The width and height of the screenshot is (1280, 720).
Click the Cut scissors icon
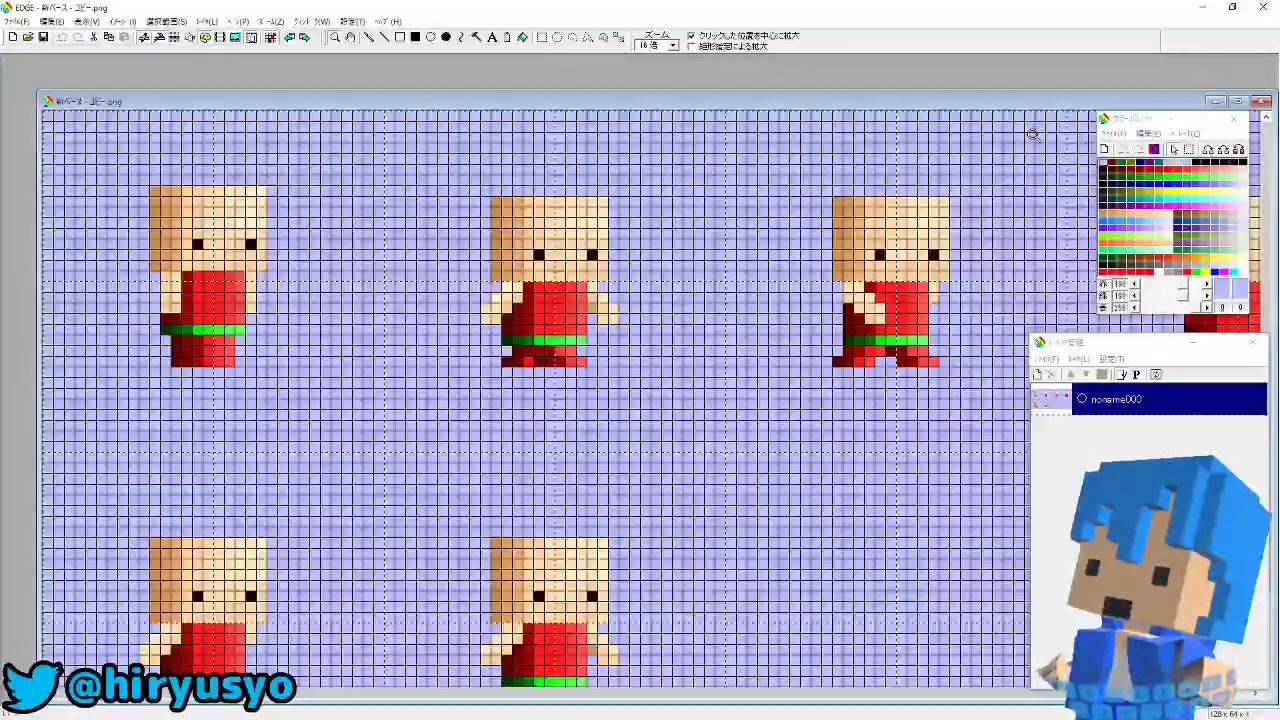tap(93, 37)
